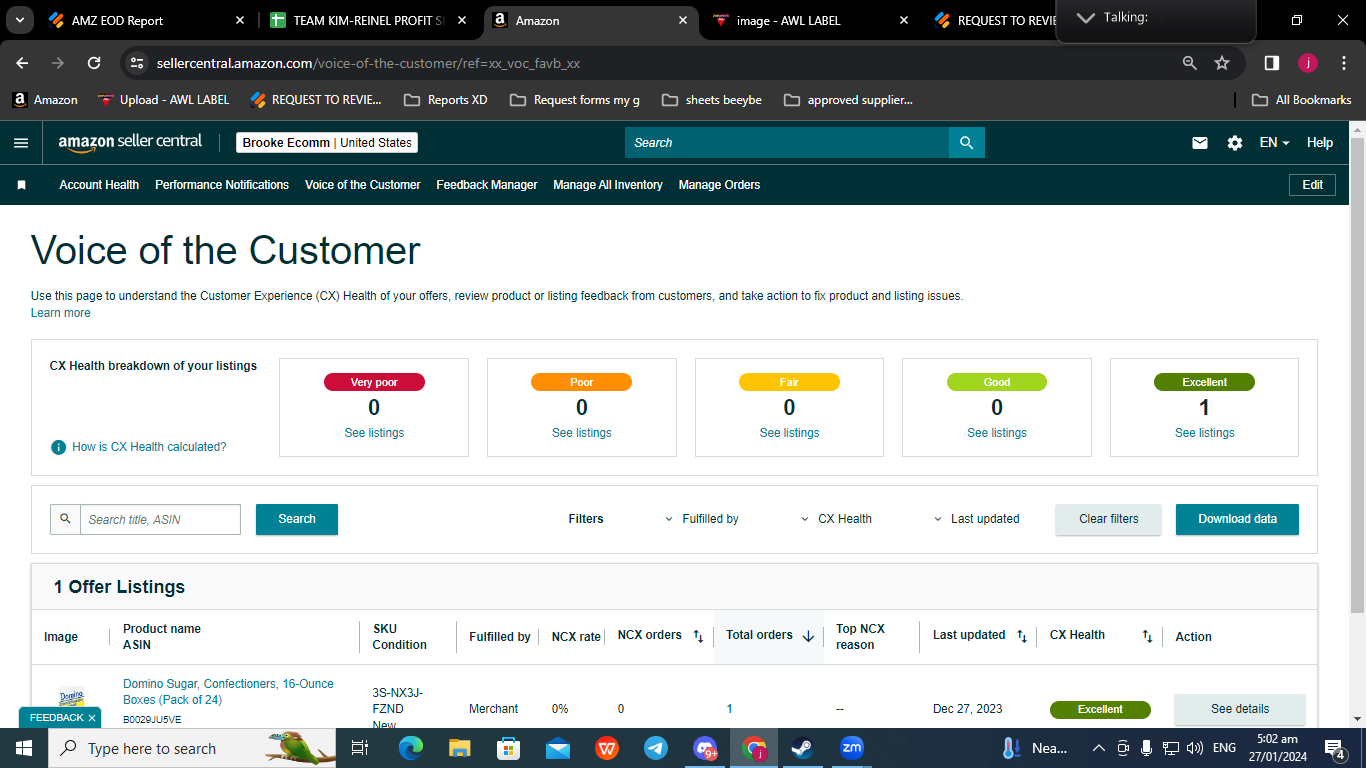The height and width of the screenshot is (768, 1366).
Task: Focus the Seller Central top search box
Action: [787, 143]
